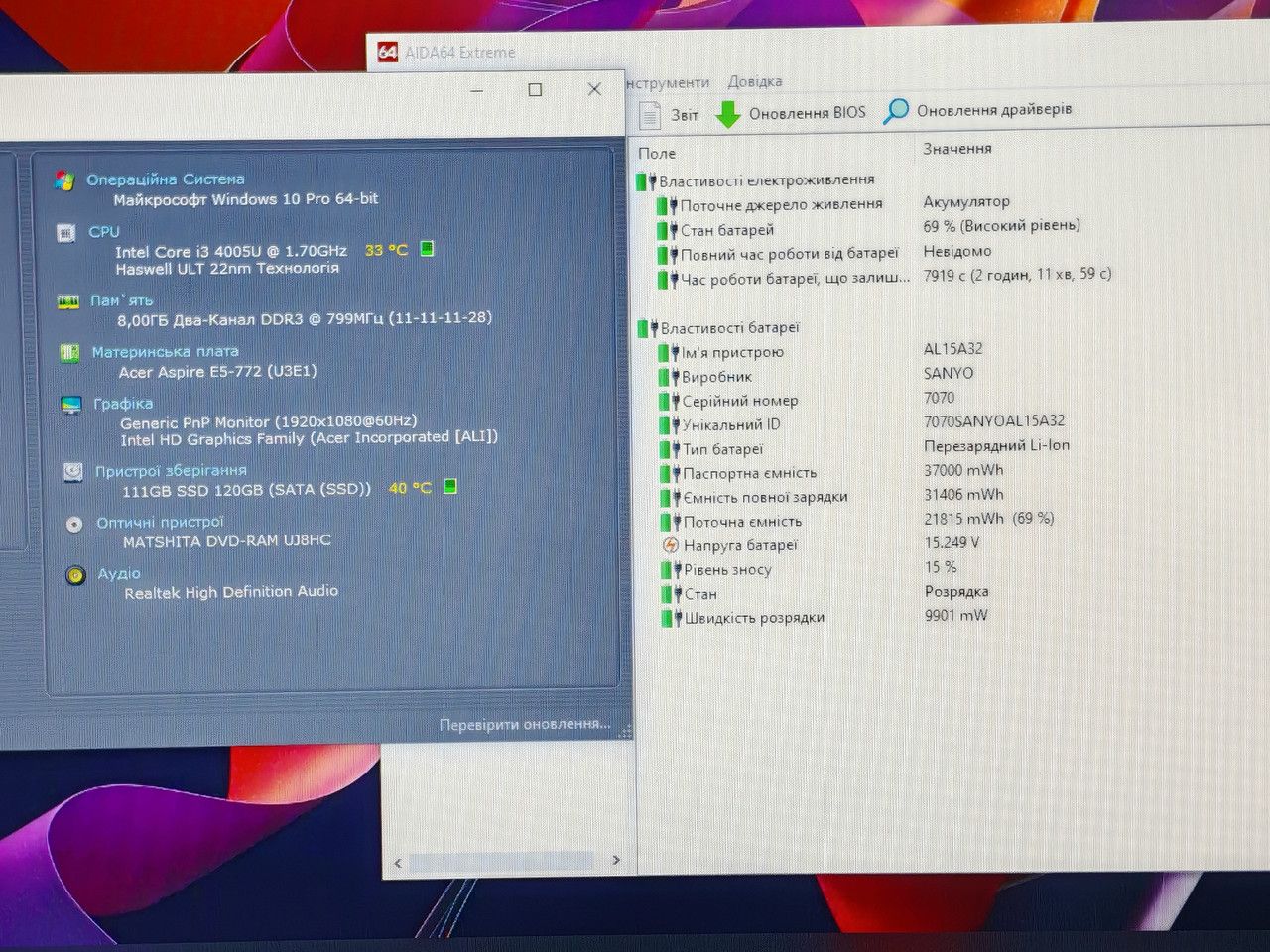Image resolution: width=1270 pixels, height=952 pixels.
Task: Open the Інструменти menu
Action: [x=668, y=83]
